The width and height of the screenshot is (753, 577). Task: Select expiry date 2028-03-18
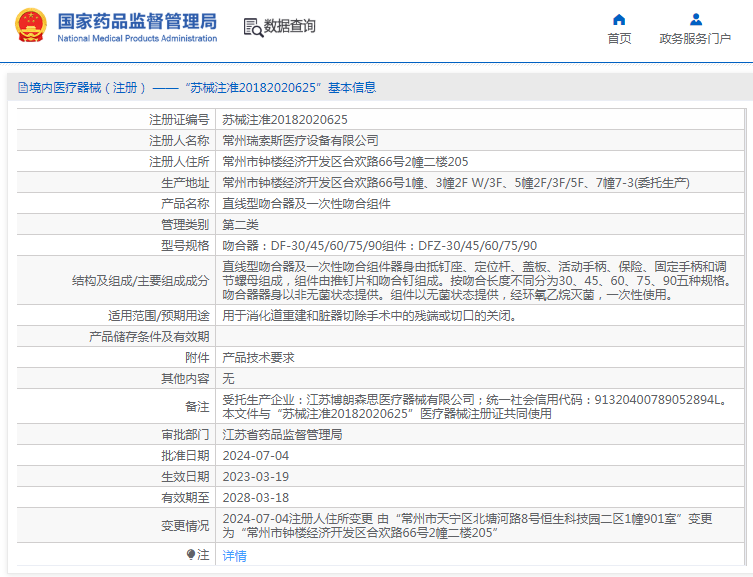tap(255, 498)
